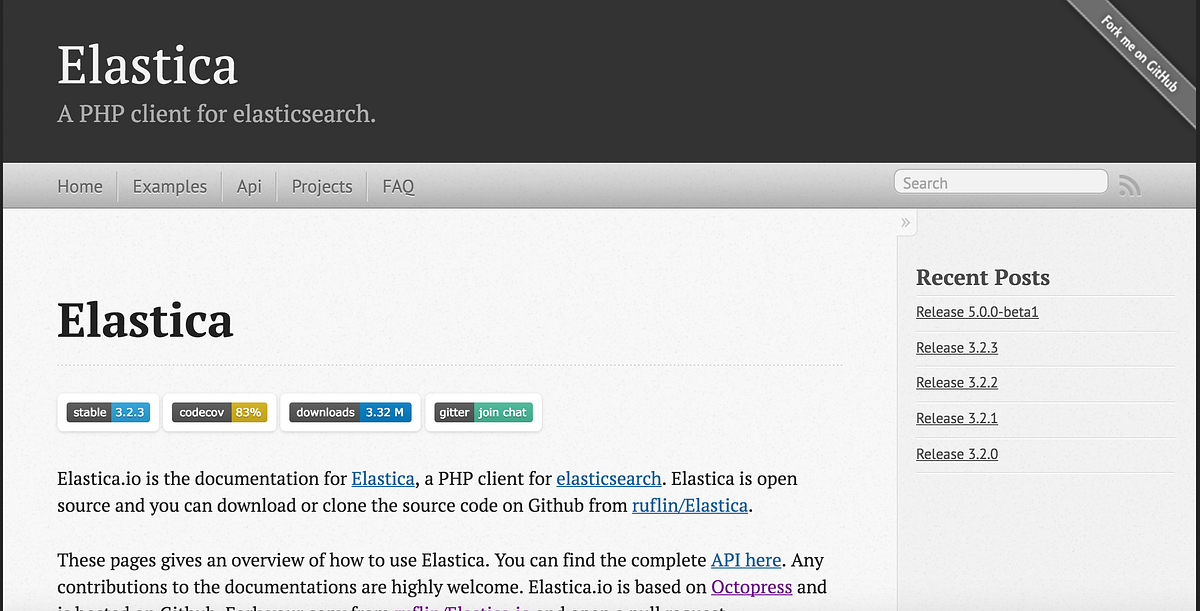Navigate to the Home menu item
This screenshot has width=1200, height=611.
tap(79, 186)
